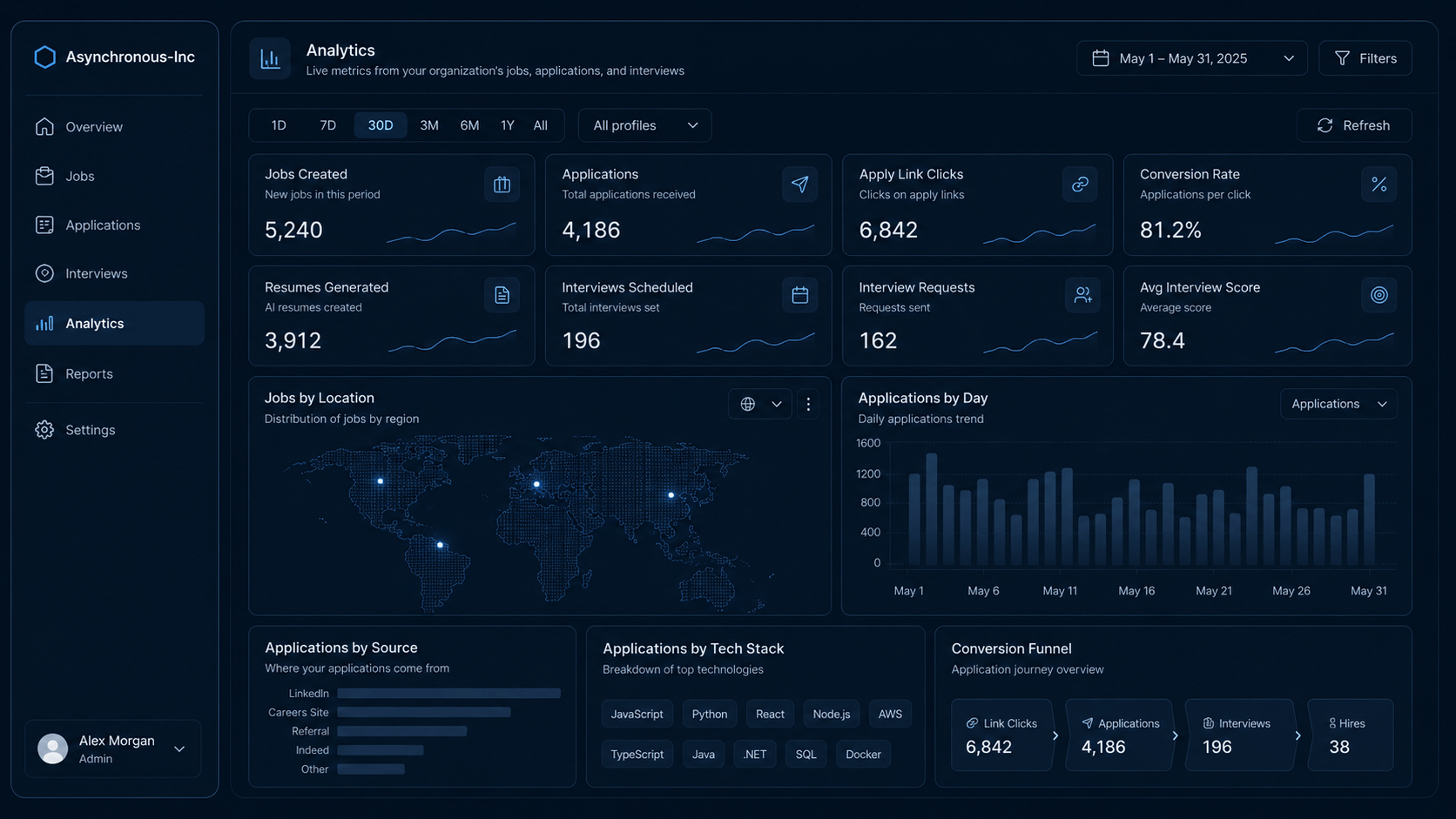The width and height of the screenshot is (1456, 819).
Task: Click the Refresh button
Action: click(1354, 125)
